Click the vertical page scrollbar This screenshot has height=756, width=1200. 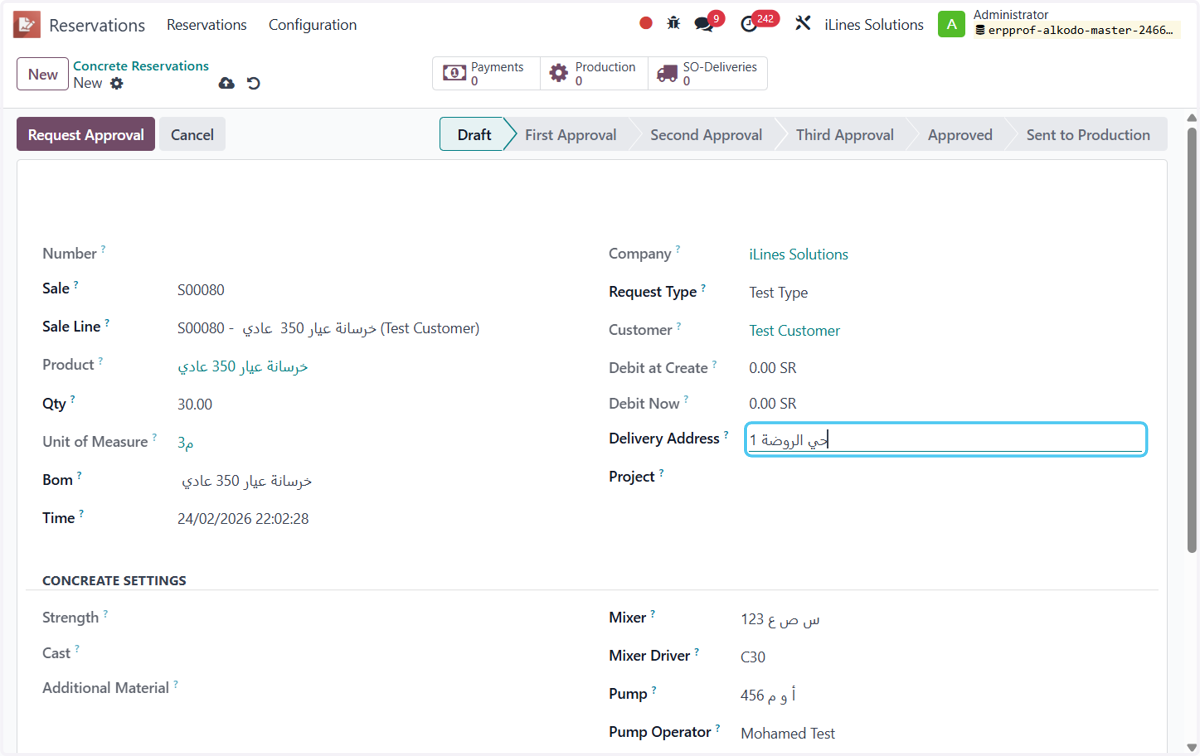point(1191,340)
